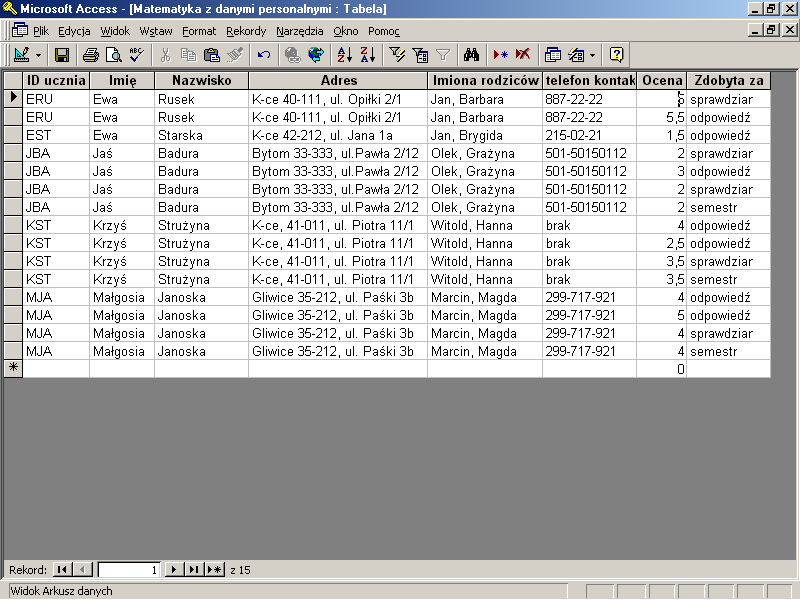
Task: Open the Rekordy menu
Action: pyautogui.click(x=246, y=31)
